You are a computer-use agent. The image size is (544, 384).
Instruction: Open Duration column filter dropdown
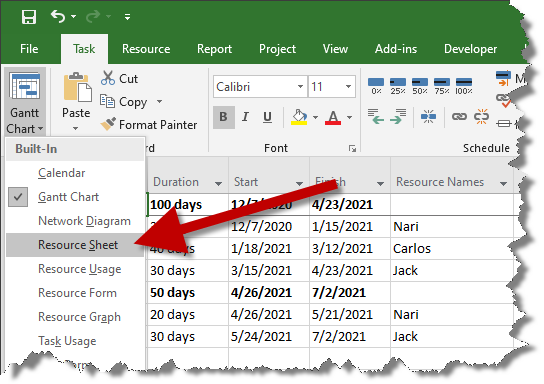pyautogui.click(x=218, y=183)
